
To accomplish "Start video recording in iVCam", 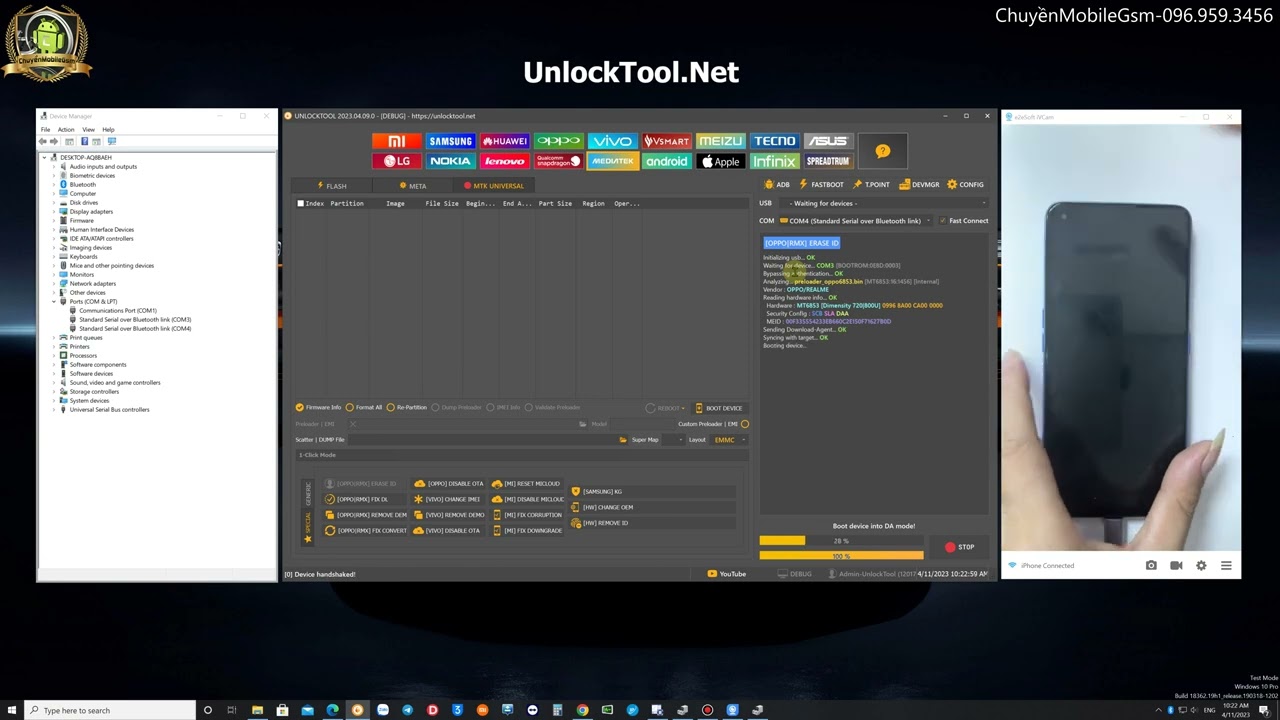I will [1176, 566].
